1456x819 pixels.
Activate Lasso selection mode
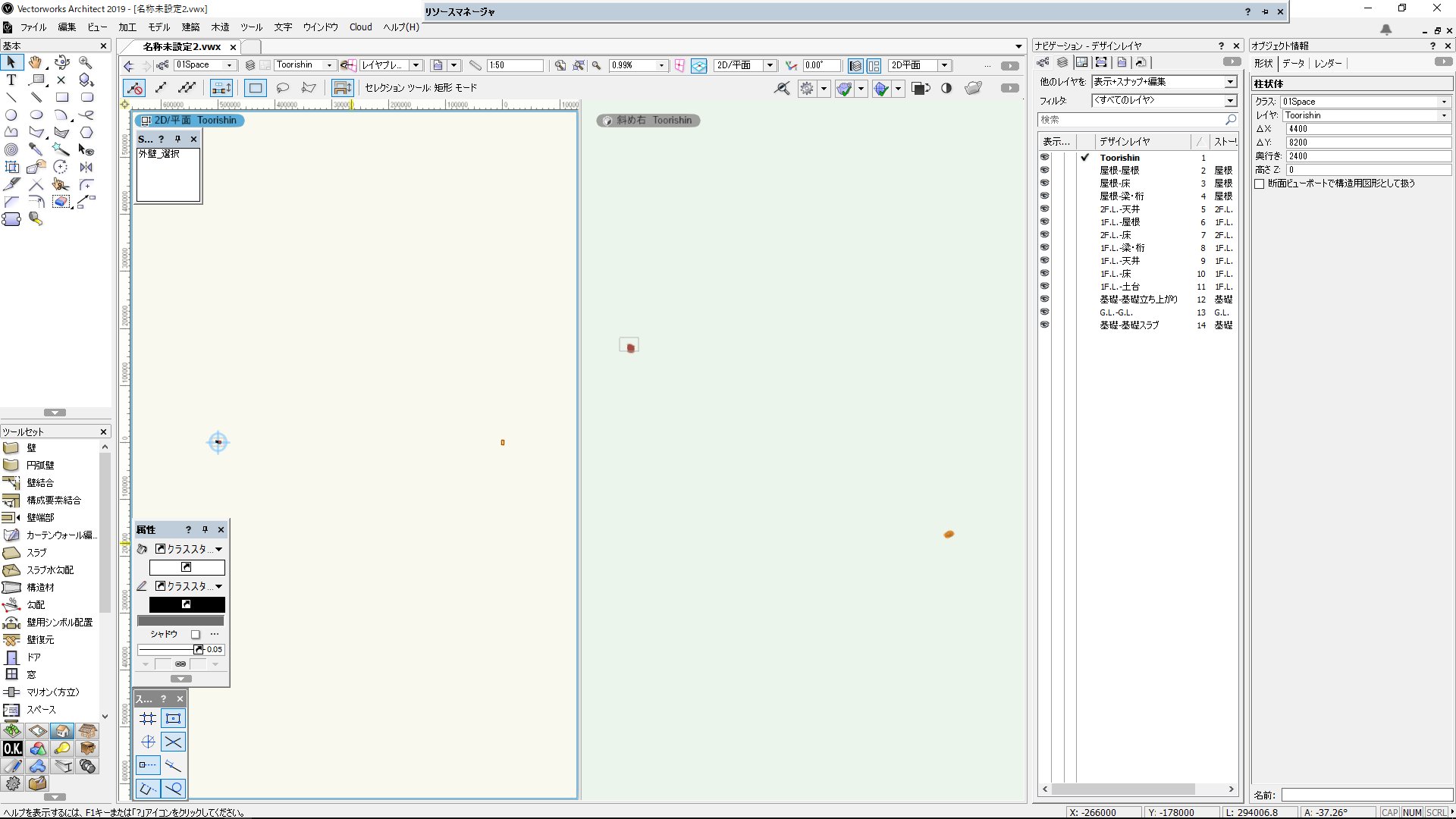coord(282,88)
